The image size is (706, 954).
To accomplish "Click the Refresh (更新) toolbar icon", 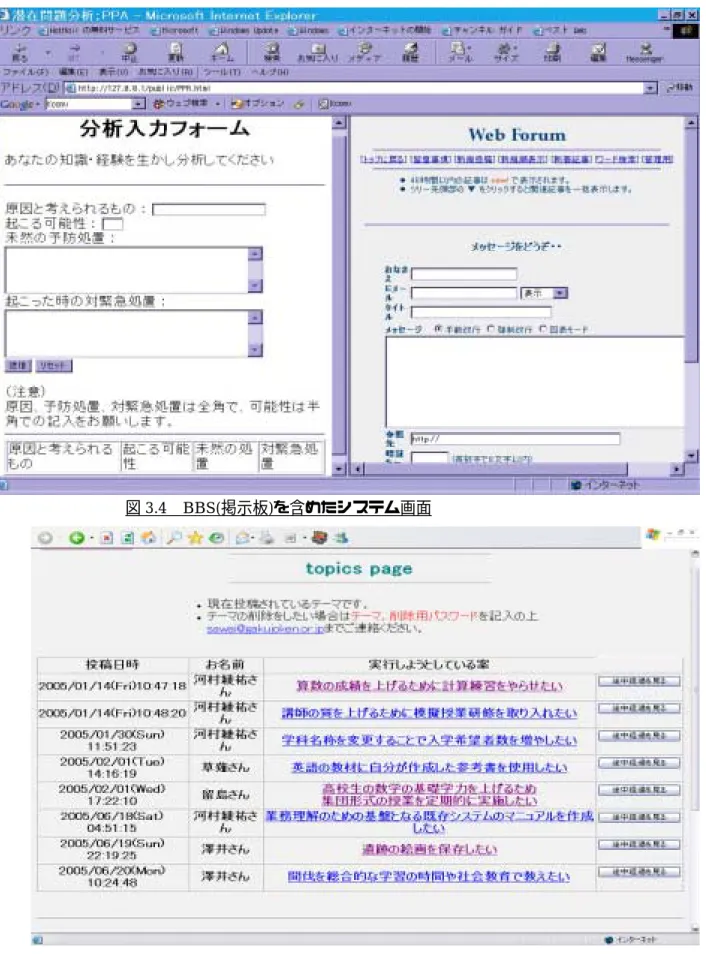I will pyautogui.click(x=176, y=52).
